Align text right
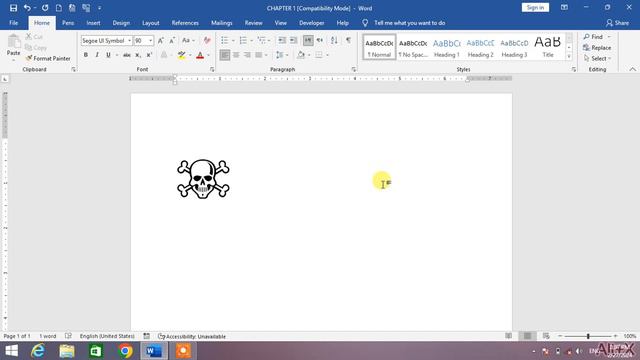Screen dimensions: 640x360 pyautogui.click(x=247, y=55)
